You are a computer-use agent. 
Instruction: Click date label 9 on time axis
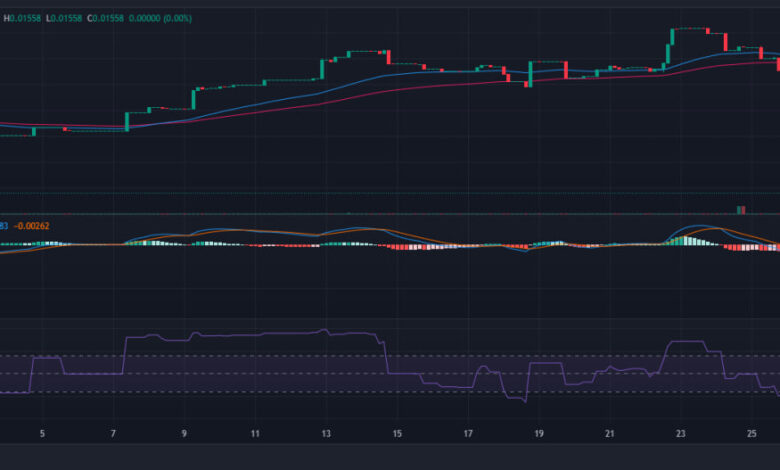(184, 434)
